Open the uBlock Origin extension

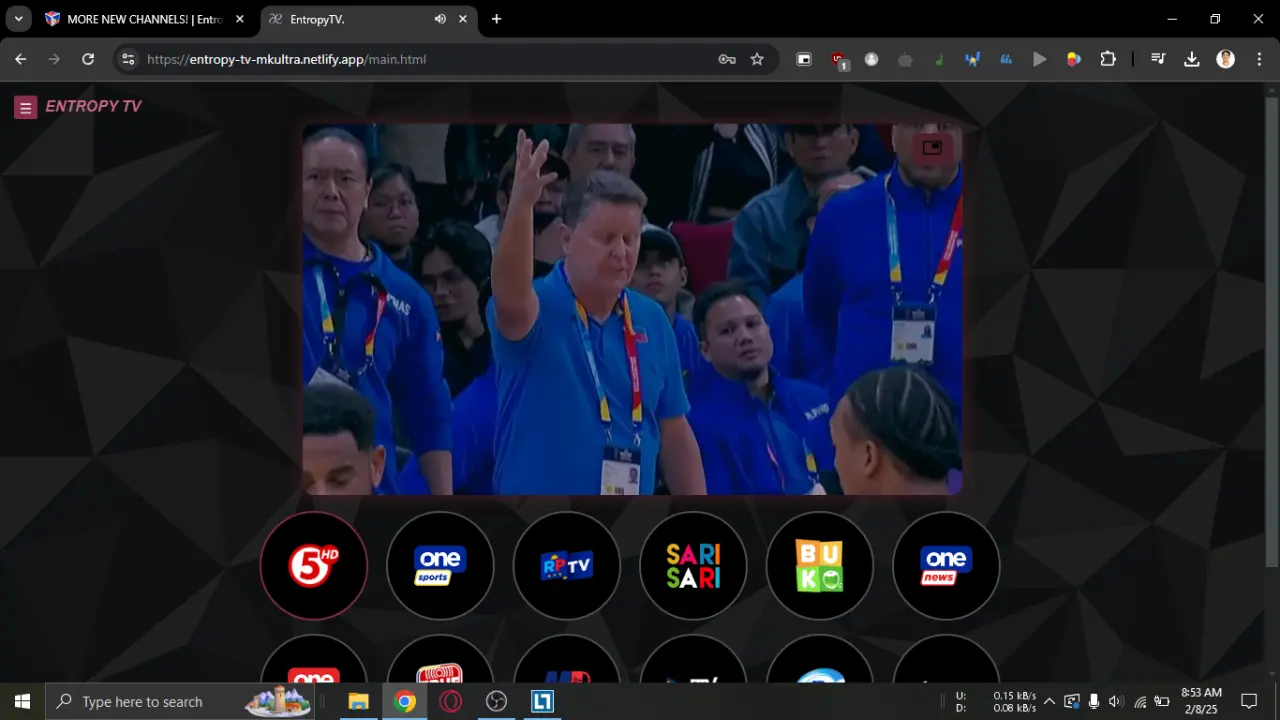pyautogui.click(x=839, y=60)
